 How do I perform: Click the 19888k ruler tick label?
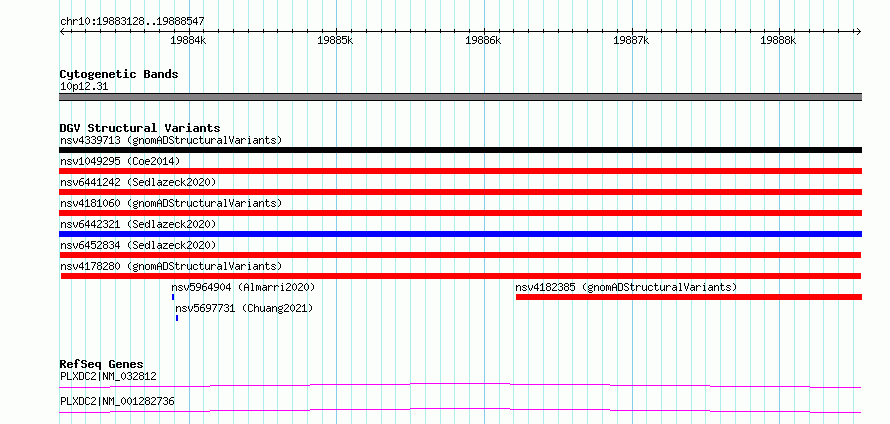click(779, 40)
